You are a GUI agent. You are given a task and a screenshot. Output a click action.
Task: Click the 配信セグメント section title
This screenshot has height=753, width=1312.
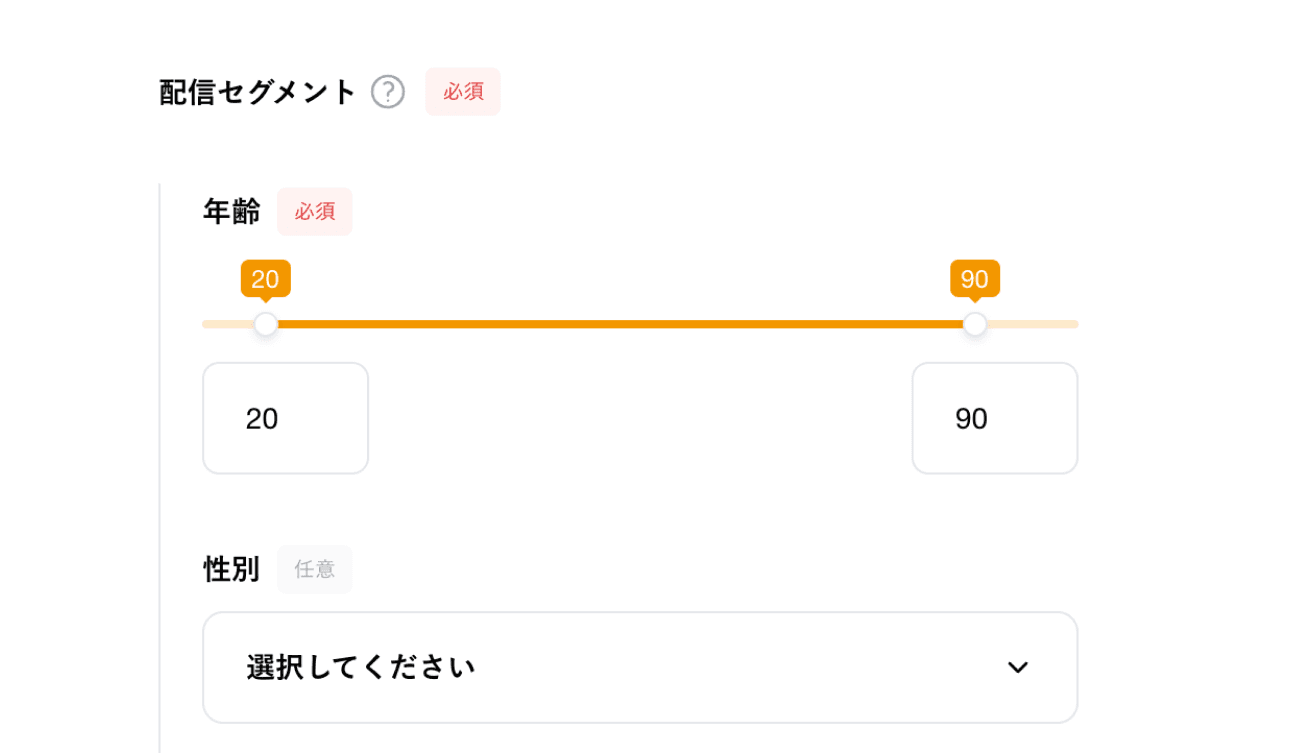click(254, 91)
